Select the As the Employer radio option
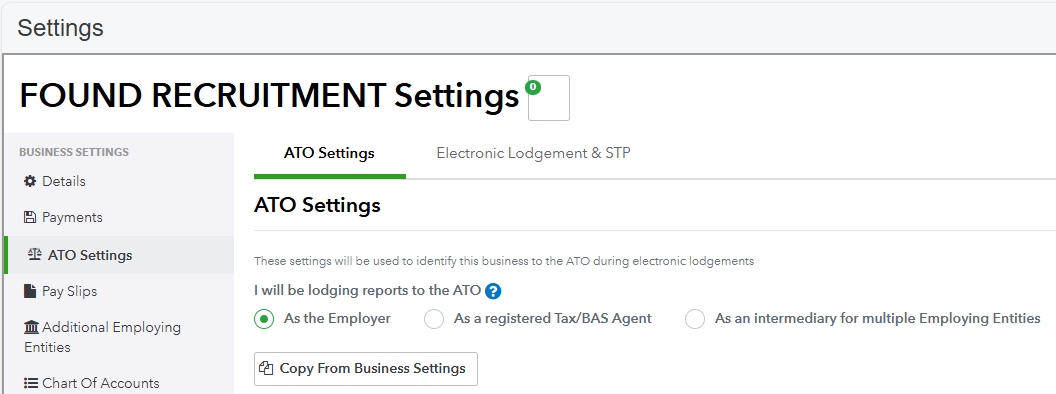 (264, 319)
